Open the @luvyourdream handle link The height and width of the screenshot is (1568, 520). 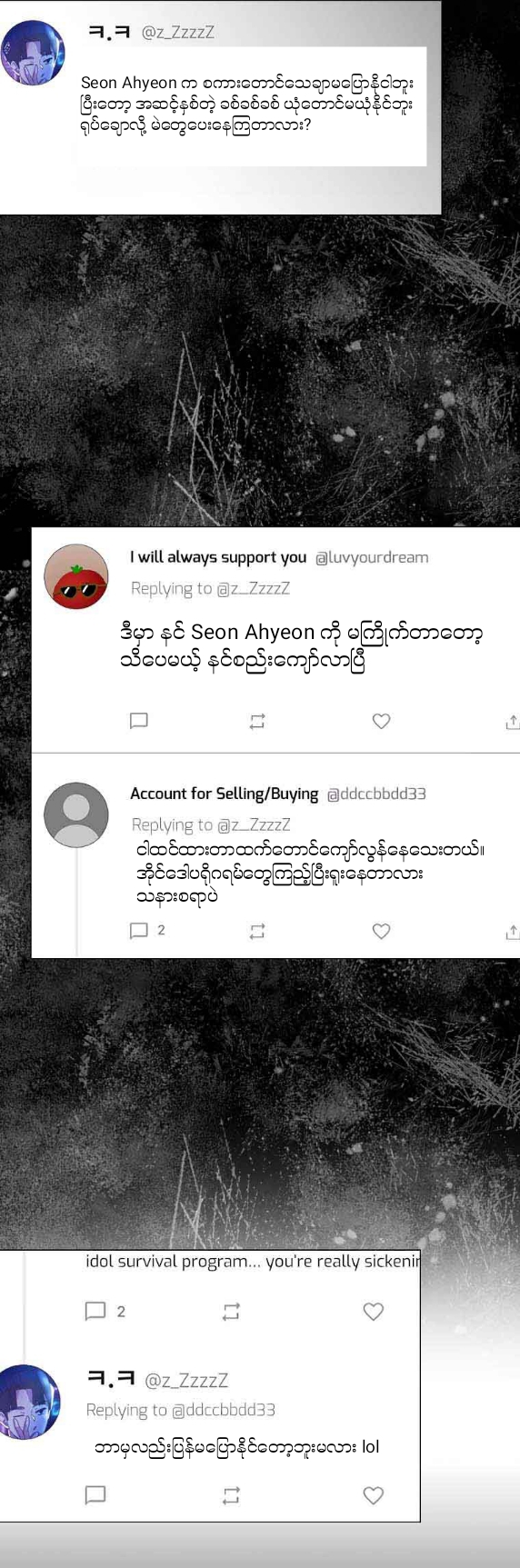click(x=372, y=557)
